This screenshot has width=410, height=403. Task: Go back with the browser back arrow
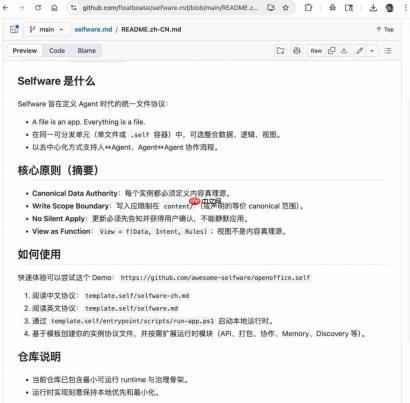[x=6, y=7]
